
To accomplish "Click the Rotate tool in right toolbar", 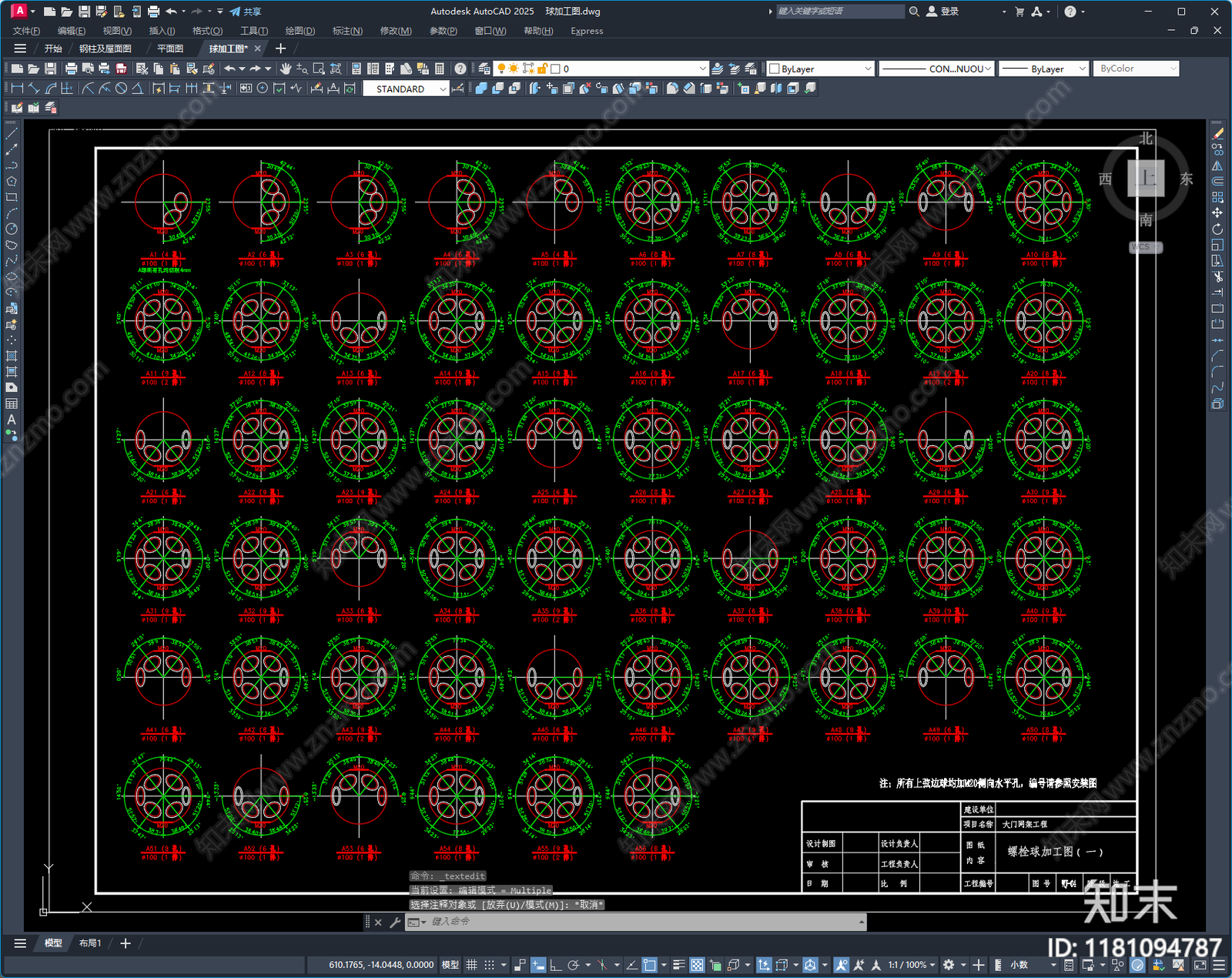I will point(1217,229).
